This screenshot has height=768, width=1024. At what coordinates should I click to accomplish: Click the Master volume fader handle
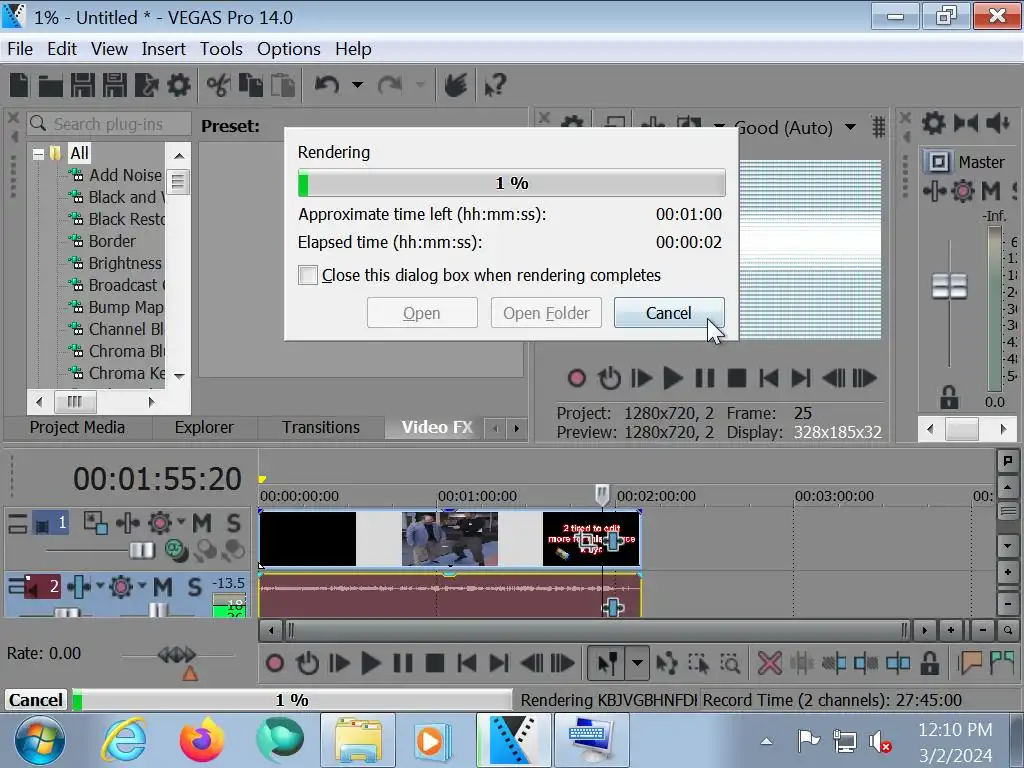949,286
